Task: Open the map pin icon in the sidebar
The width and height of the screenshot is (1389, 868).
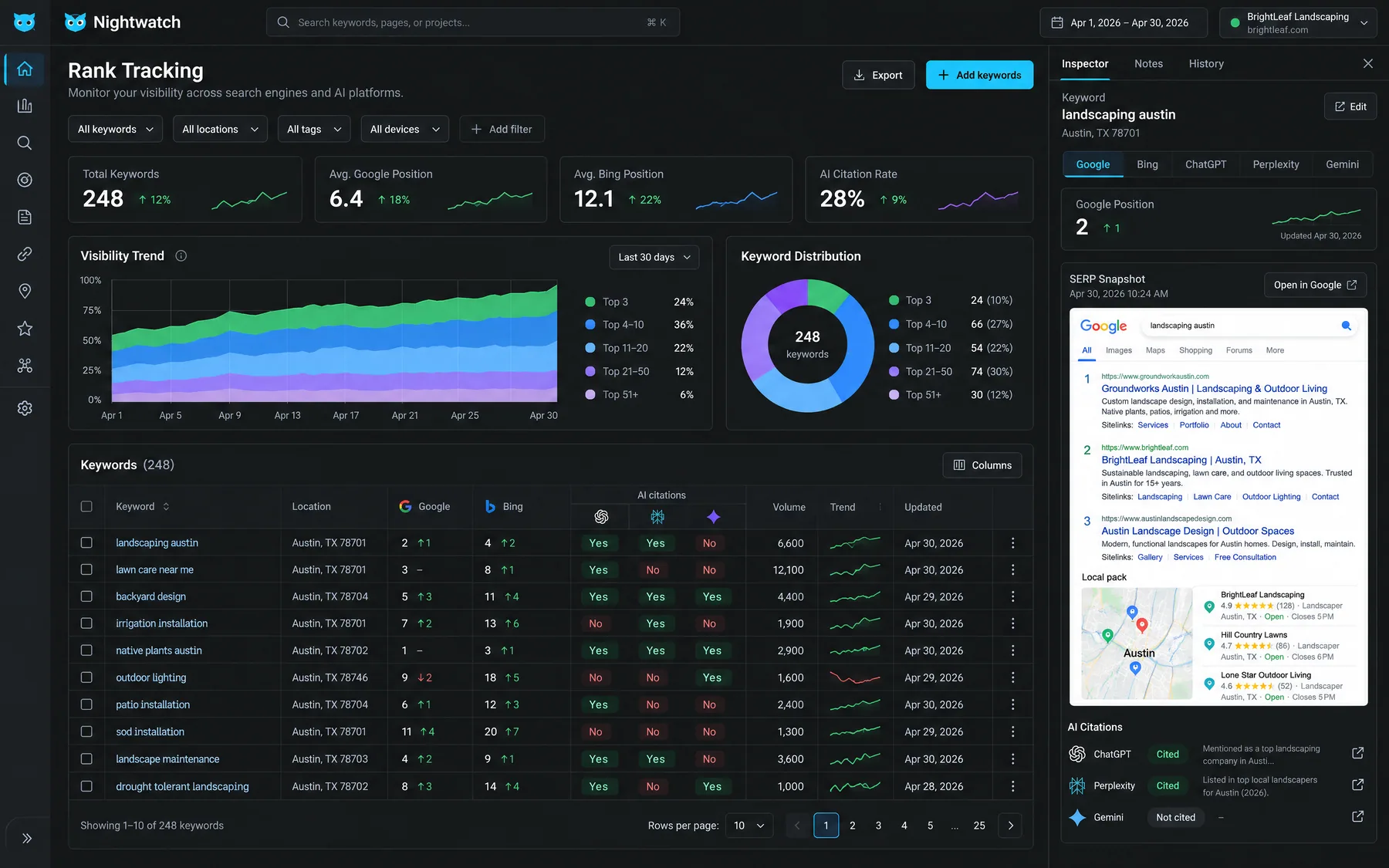Action: [25, 291]
